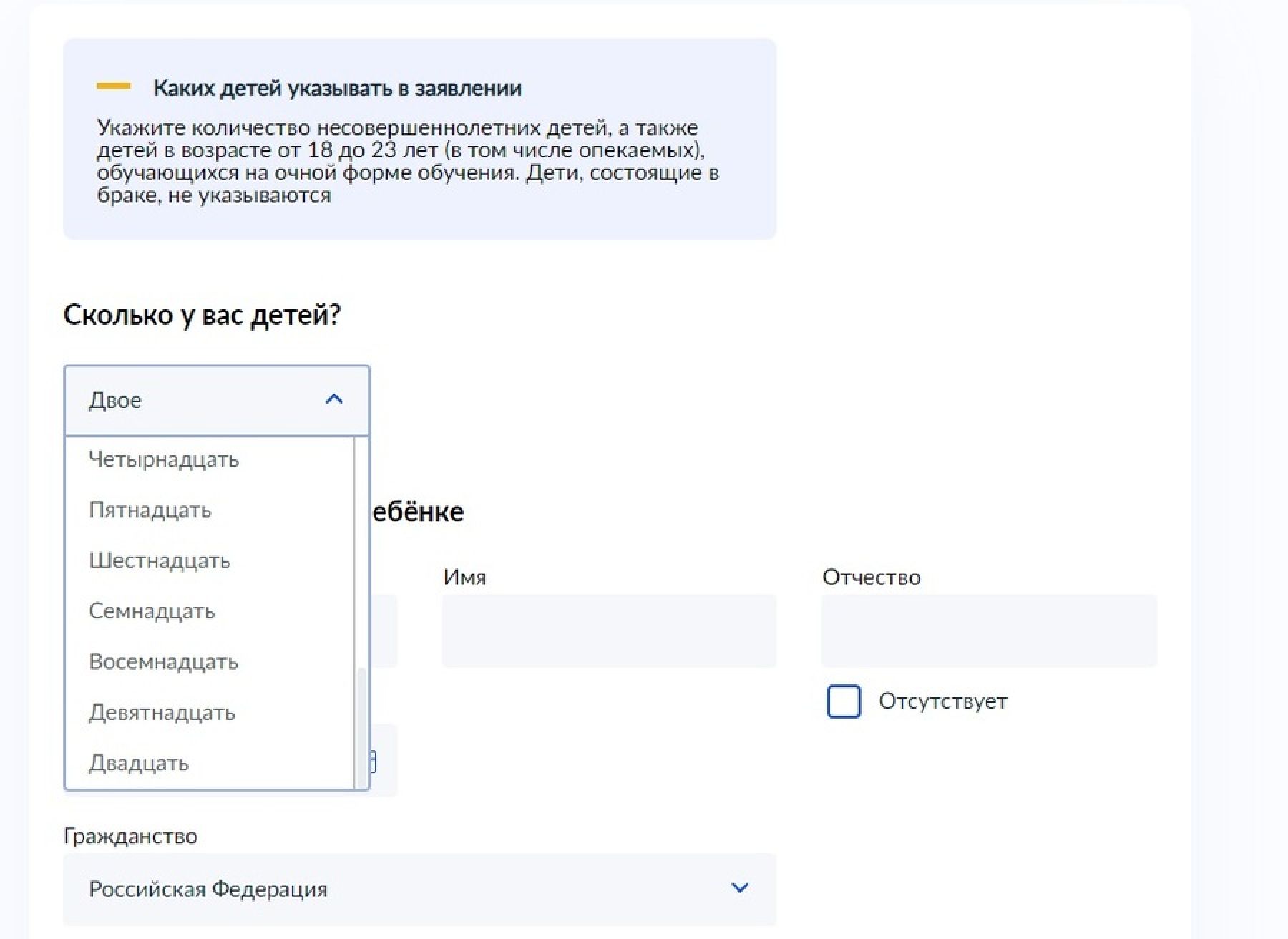Open the Гражданство dropdown Российская Федерация

[419, 889]
